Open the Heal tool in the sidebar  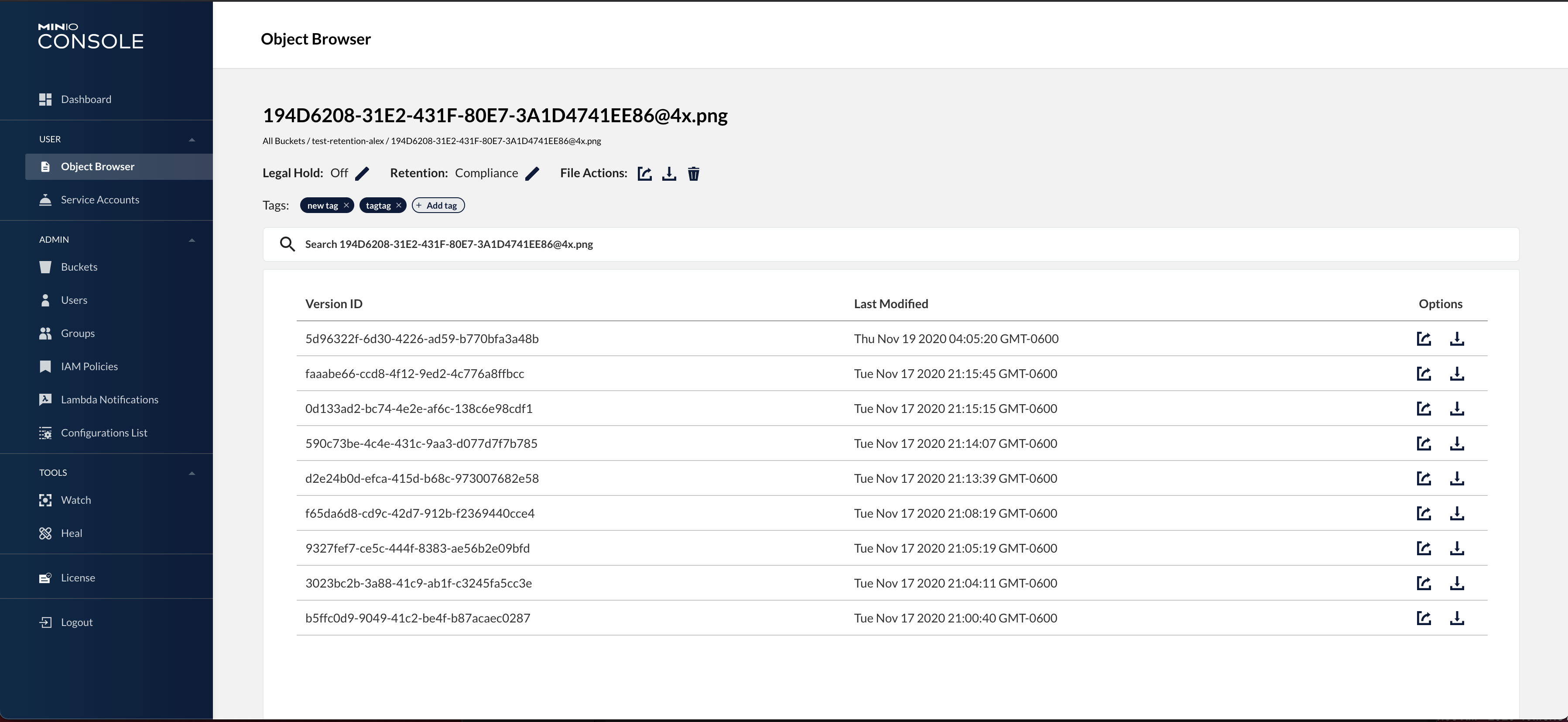tap(71, 533)
